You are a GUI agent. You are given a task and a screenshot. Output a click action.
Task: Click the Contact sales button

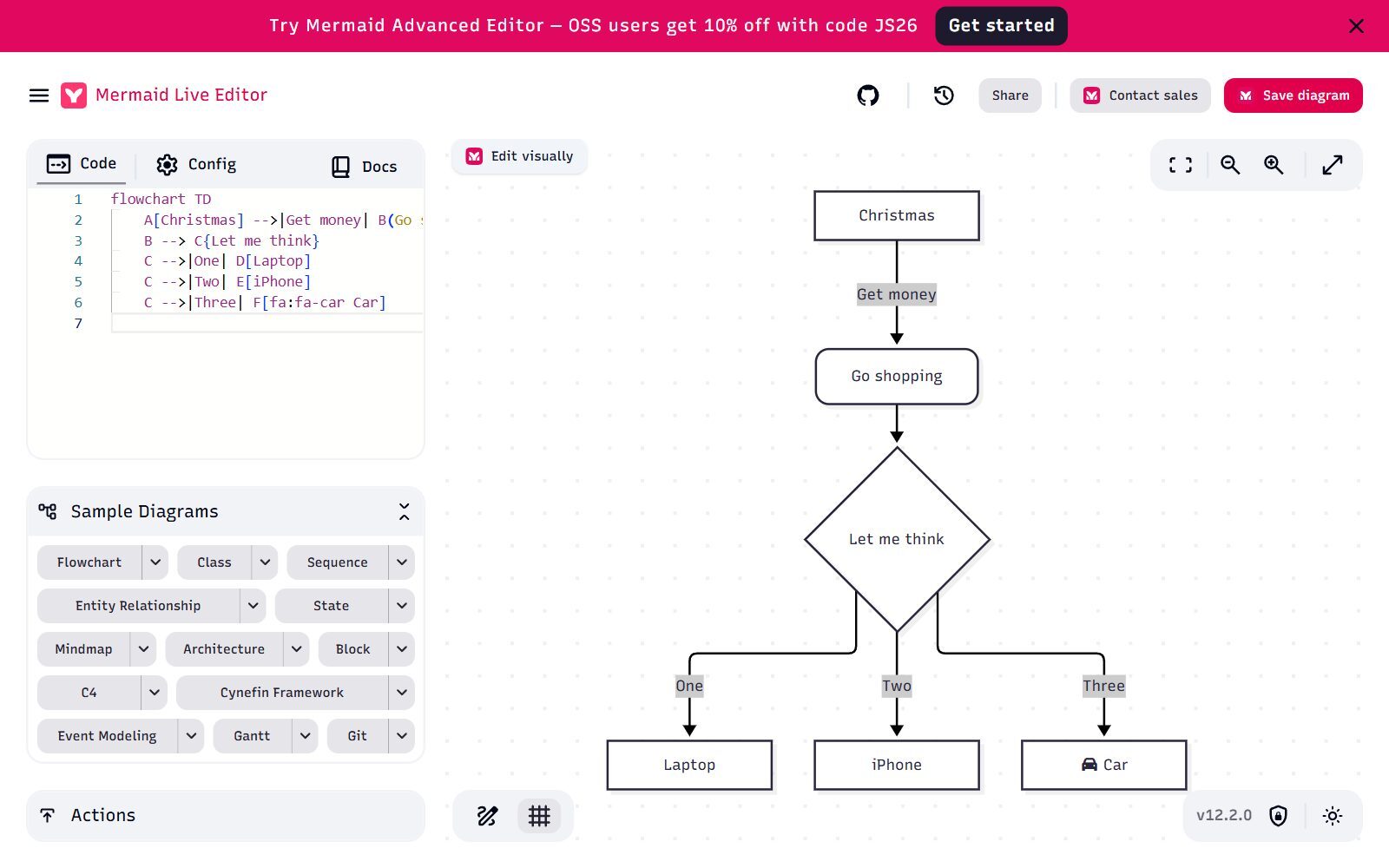pyautogui.click(x=1141, y=95)
